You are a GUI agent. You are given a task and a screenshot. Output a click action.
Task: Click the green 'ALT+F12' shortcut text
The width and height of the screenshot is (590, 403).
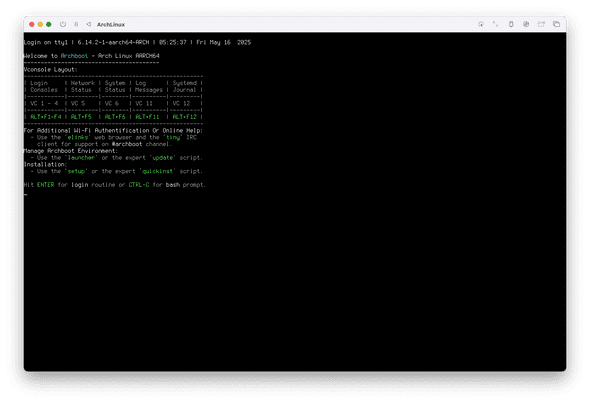[184, 117]
